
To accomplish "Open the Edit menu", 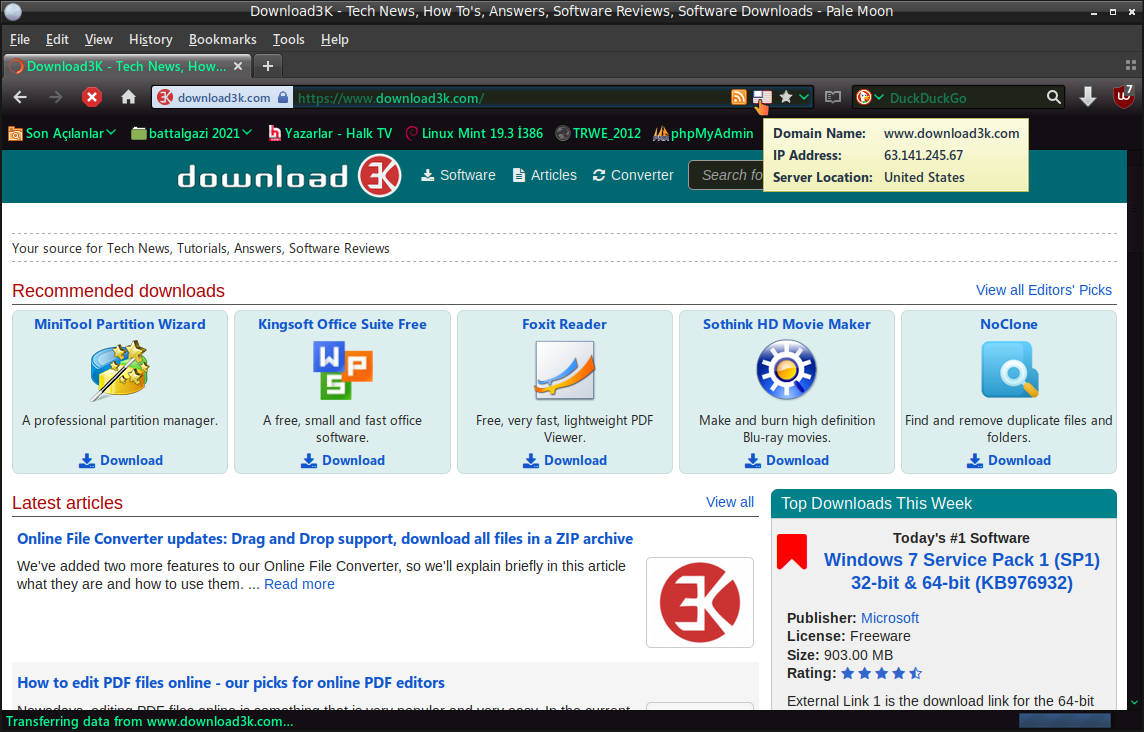I will (57, 39).
